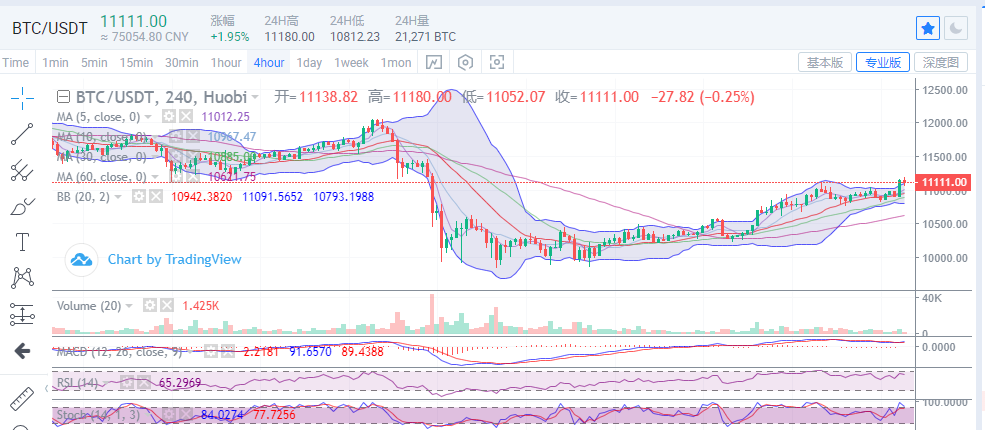Select the crosshair cursor tool
This screenshot has height=430, width=985.
tap(23, 97)
